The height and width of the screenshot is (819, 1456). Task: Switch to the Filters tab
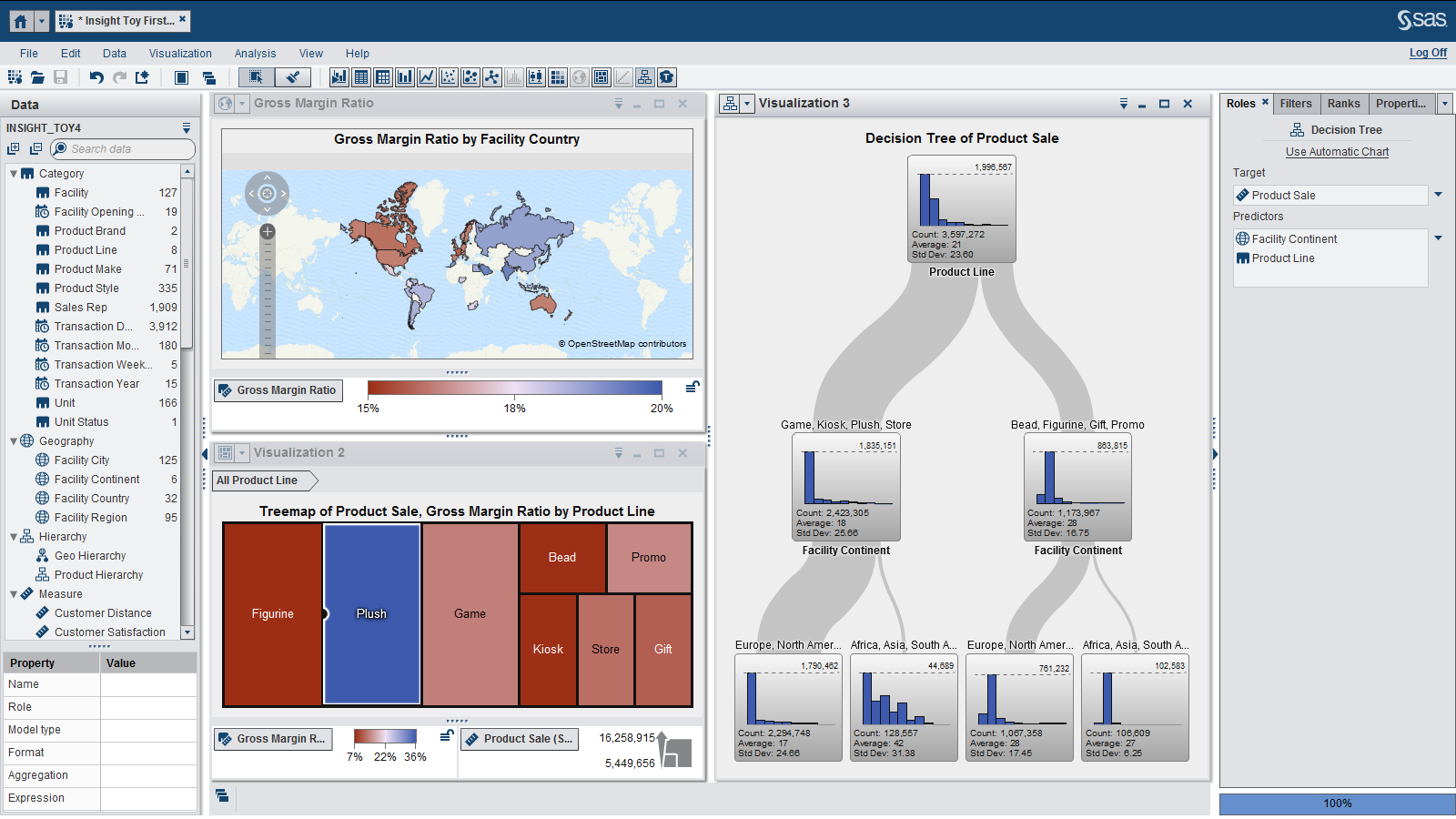tap(1296, 104)
